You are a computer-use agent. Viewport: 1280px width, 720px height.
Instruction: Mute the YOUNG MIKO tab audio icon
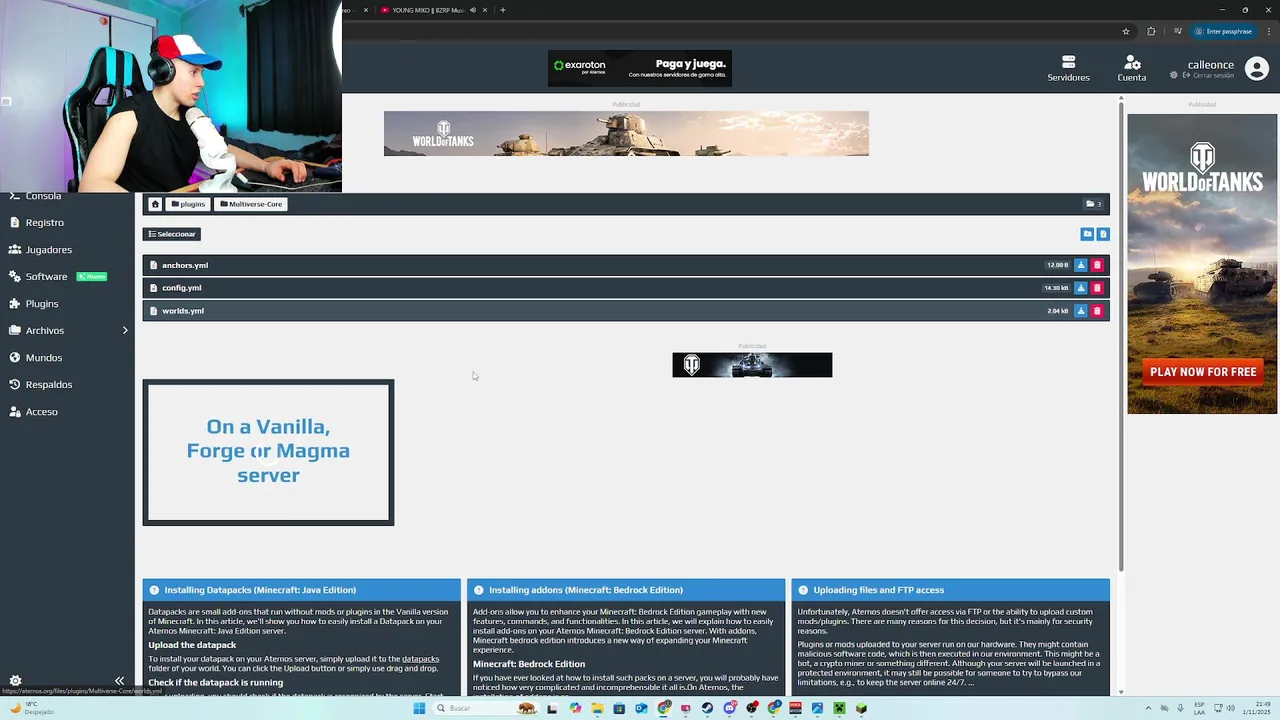472,10
